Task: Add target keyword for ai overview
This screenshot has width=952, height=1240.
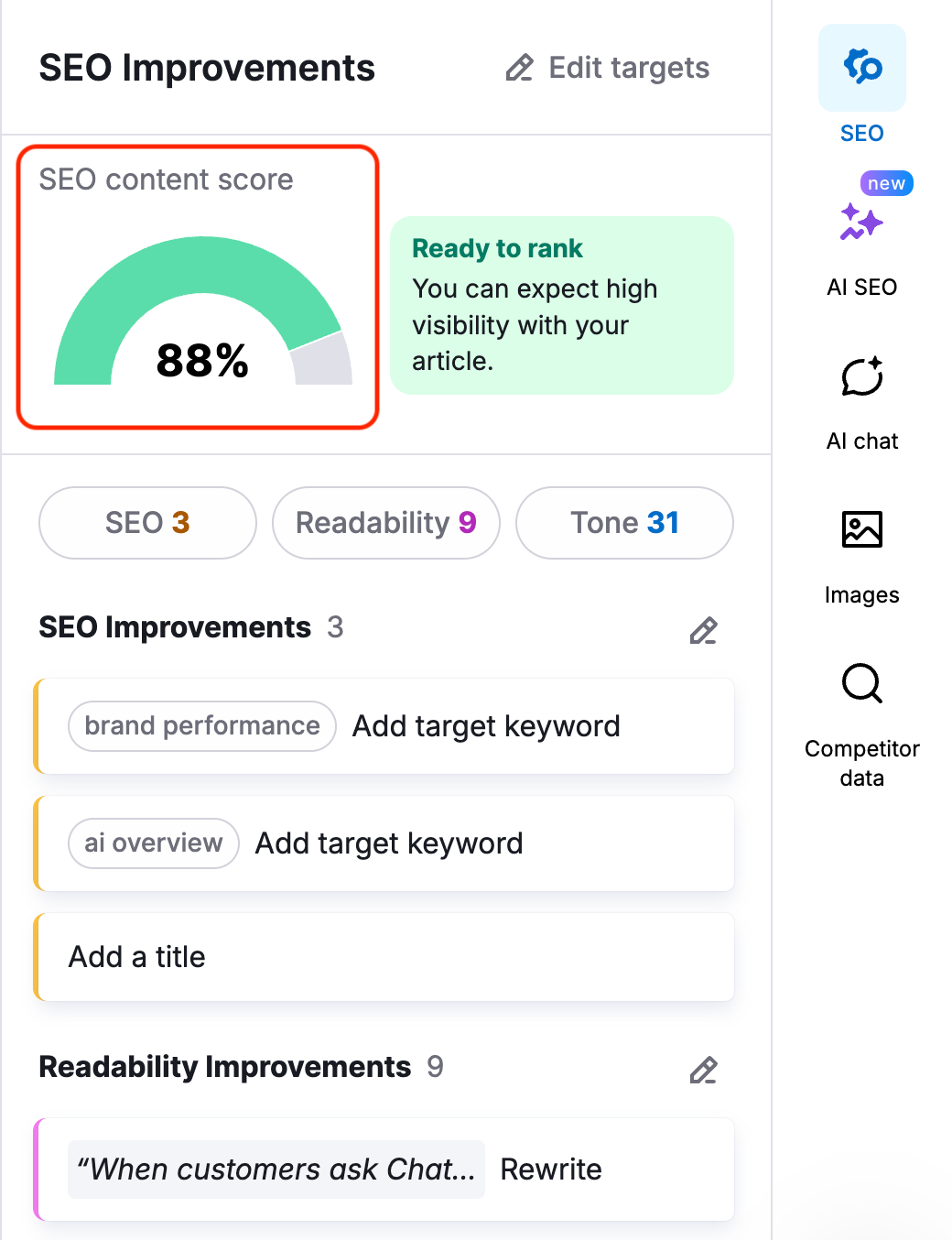Action: (x=388, y=843)
